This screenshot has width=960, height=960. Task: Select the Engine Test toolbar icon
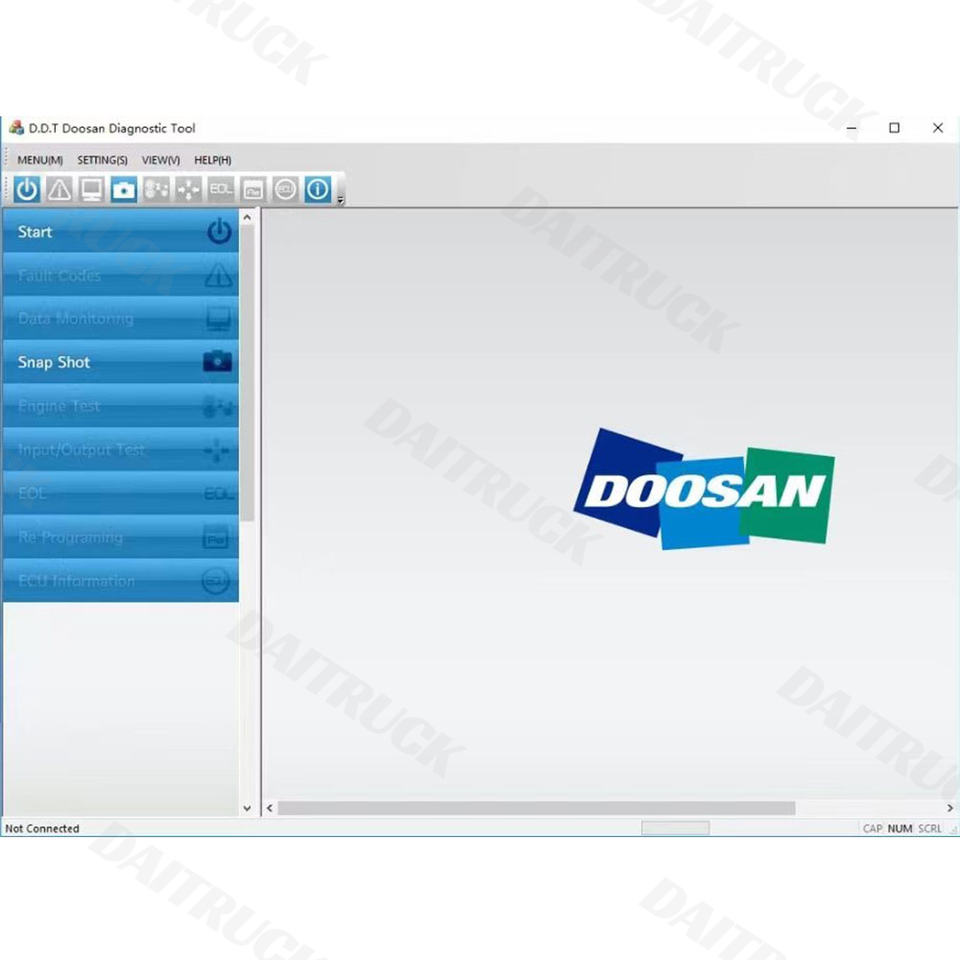(x=156, y=190)
